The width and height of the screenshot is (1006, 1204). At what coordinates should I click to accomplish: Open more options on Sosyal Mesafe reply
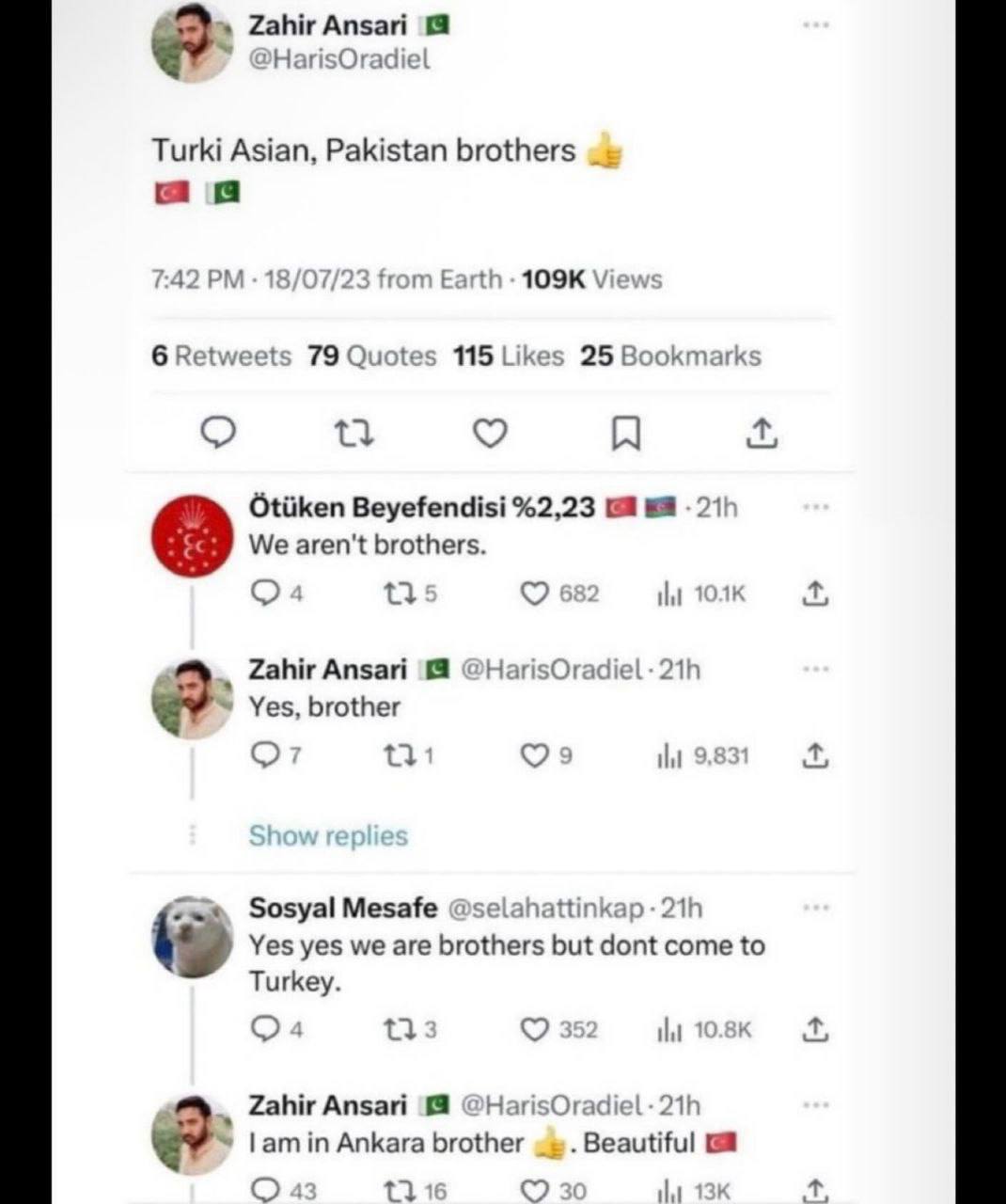816,909
